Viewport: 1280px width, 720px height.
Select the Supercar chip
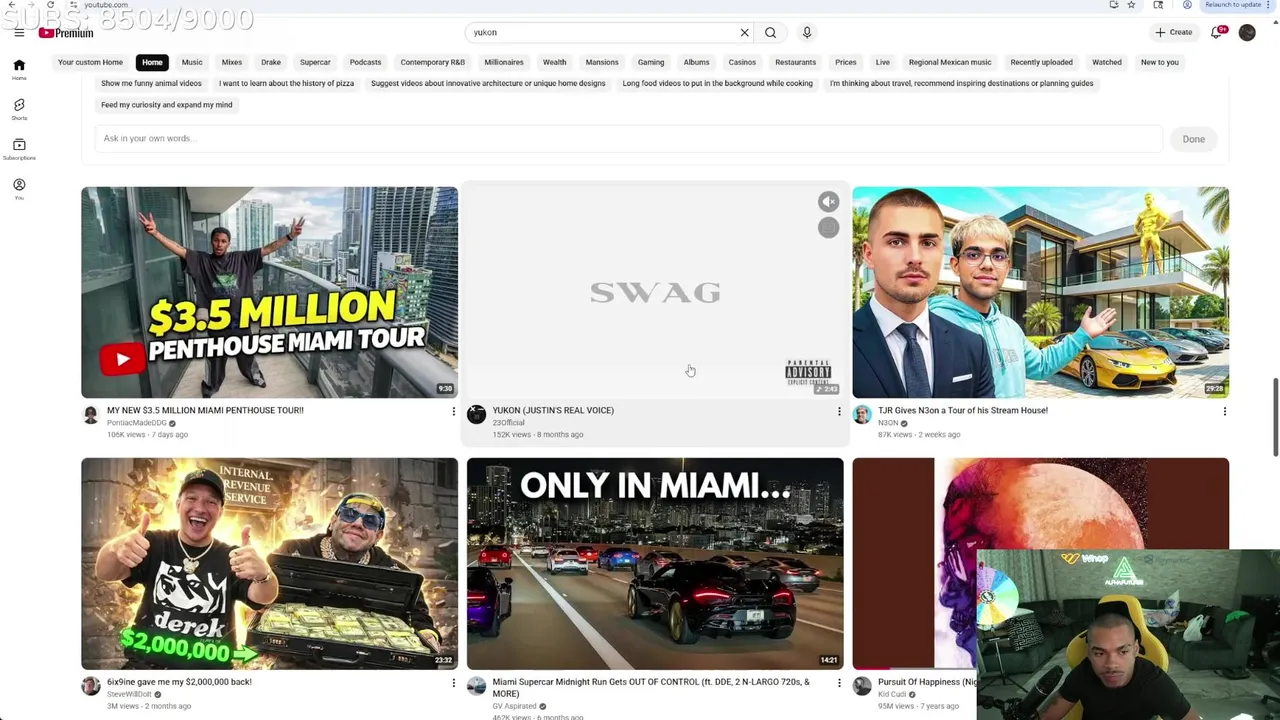click(x=315, y=62)
